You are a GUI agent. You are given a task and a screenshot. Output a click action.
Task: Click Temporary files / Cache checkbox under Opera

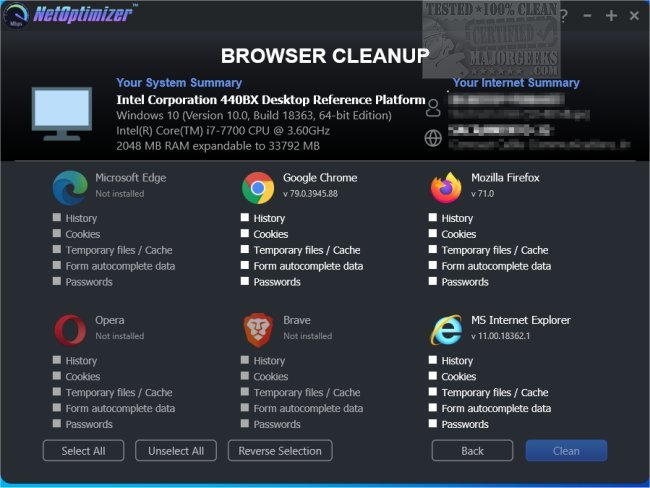click(57, 391)
